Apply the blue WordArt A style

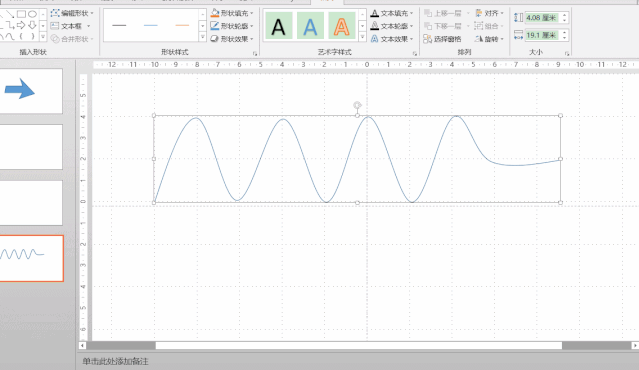(310, 26)
